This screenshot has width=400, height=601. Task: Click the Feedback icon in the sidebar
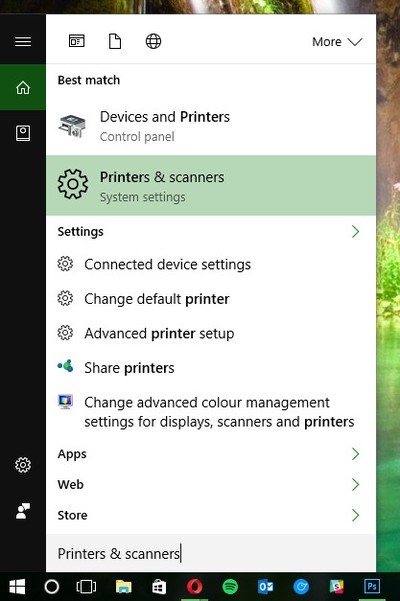coord(23,511)
